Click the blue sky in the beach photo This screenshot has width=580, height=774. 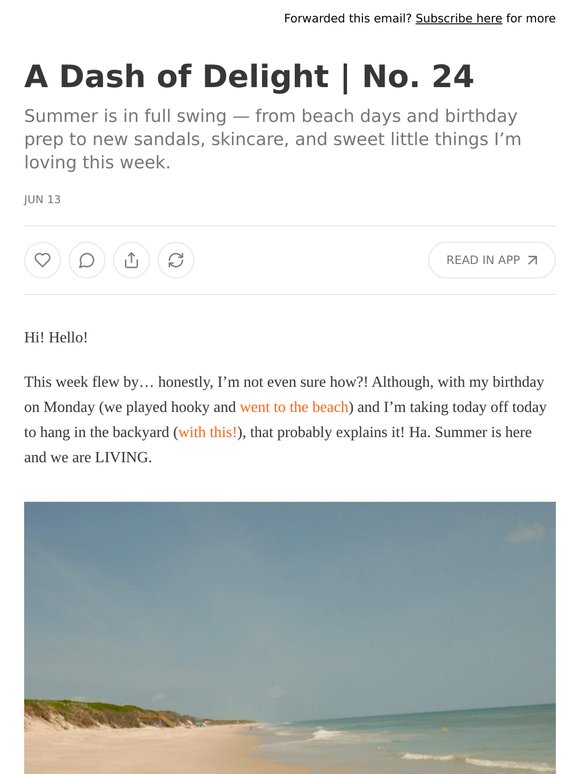(x=290, y=592)
